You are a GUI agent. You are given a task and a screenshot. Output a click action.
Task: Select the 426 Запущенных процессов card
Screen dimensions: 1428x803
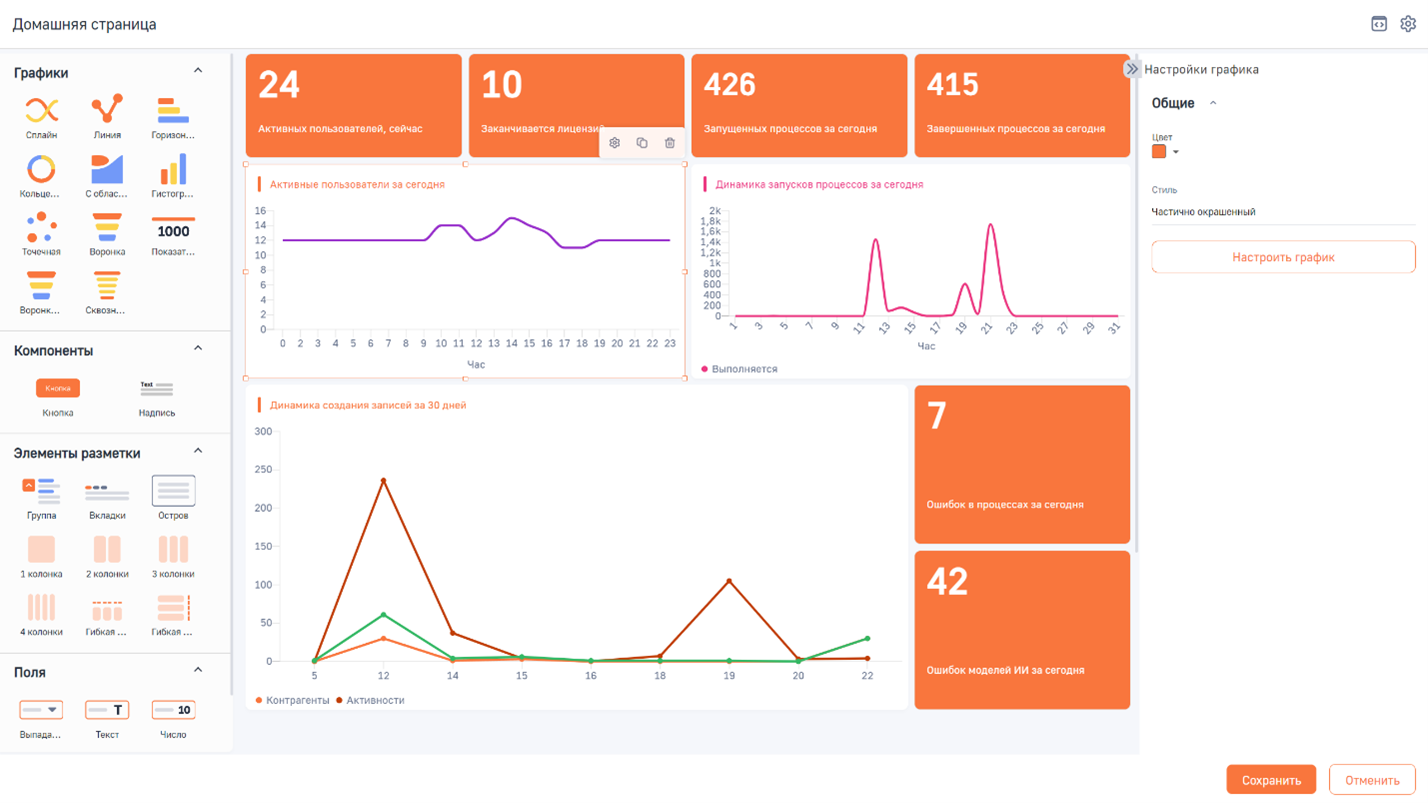(x=800, y=105)
